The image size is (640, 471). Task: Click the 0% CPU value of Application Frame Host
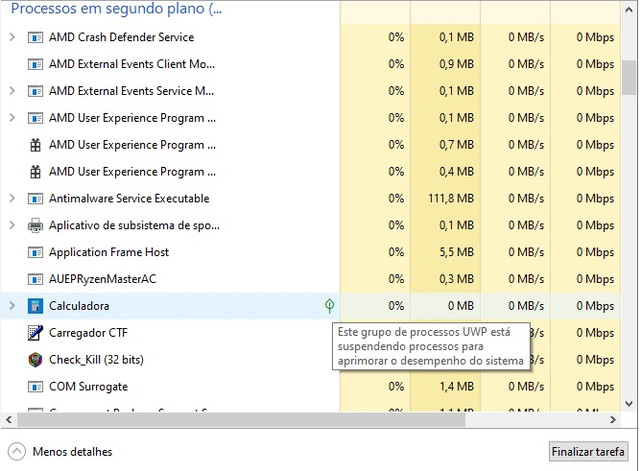tap(396, 252)
